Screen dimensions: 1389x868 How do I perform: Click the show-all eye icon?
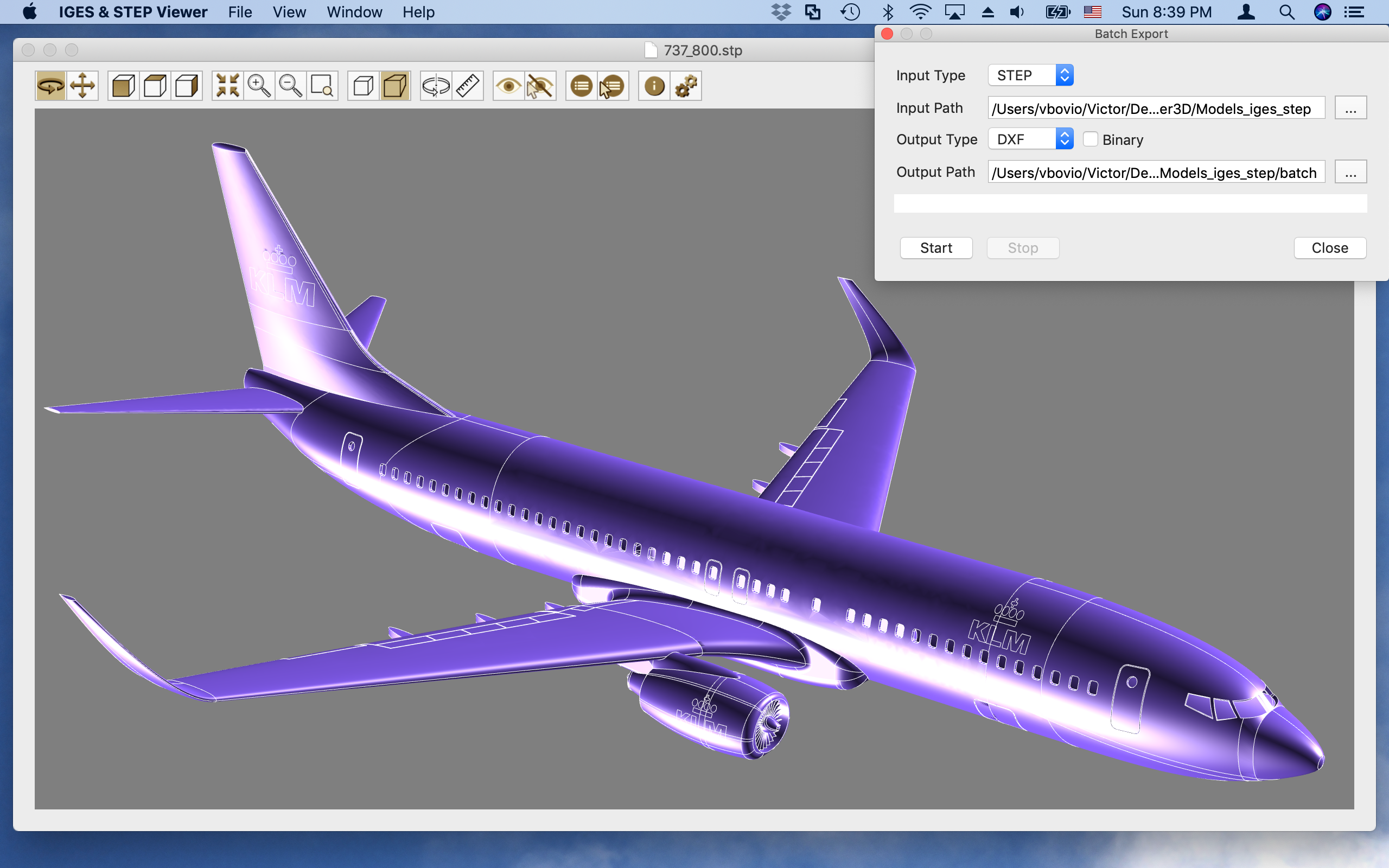(508, 86)
